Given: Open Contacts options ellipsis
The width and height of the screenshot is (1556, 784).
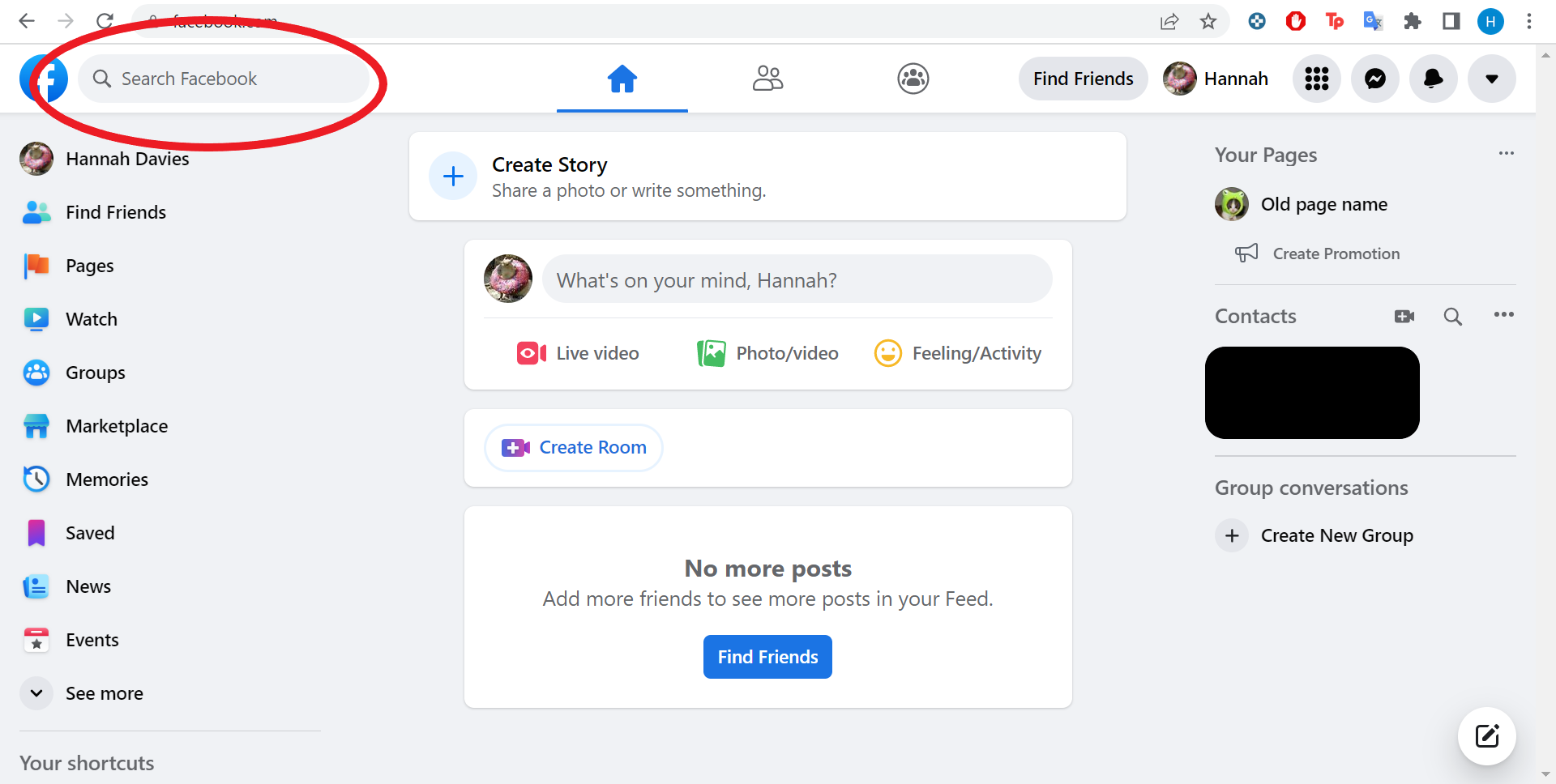Looking at the screenshot, I should pyautogui.click(x=1504, y=315).
